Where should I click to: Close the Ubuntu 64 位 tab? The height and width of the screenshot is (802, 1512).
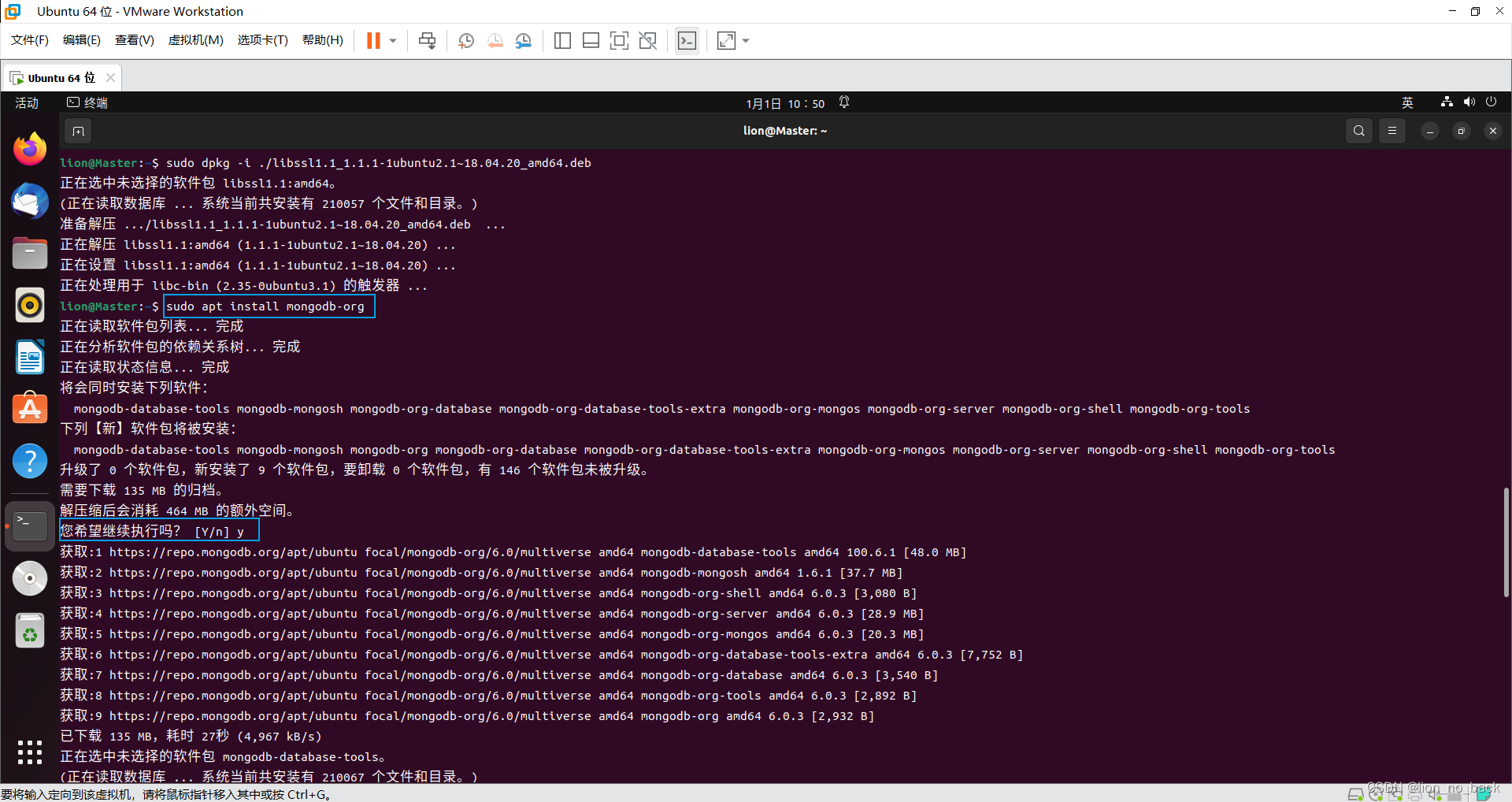[x=110, y=77]
